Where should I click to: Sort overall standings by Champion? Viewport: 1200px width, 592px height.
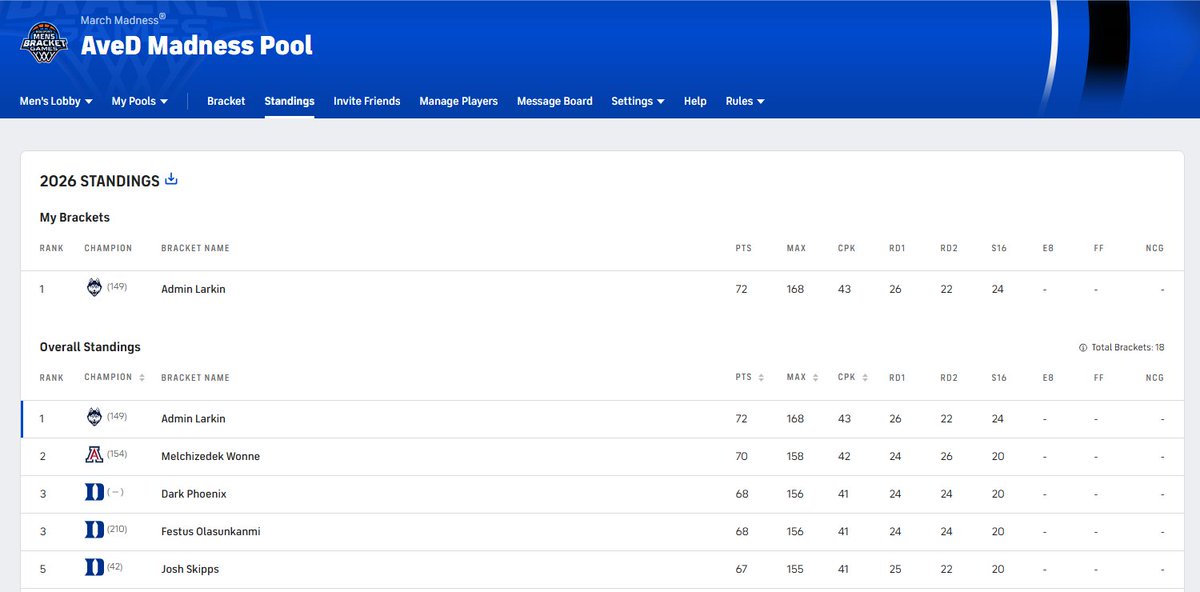pos(114,377)
